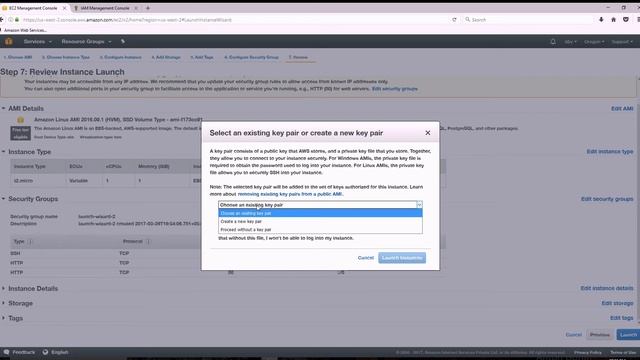This screenshot has height=360, width=640.
Task: Close the key pair dialog with X
Action: click(x=427, y=133)
